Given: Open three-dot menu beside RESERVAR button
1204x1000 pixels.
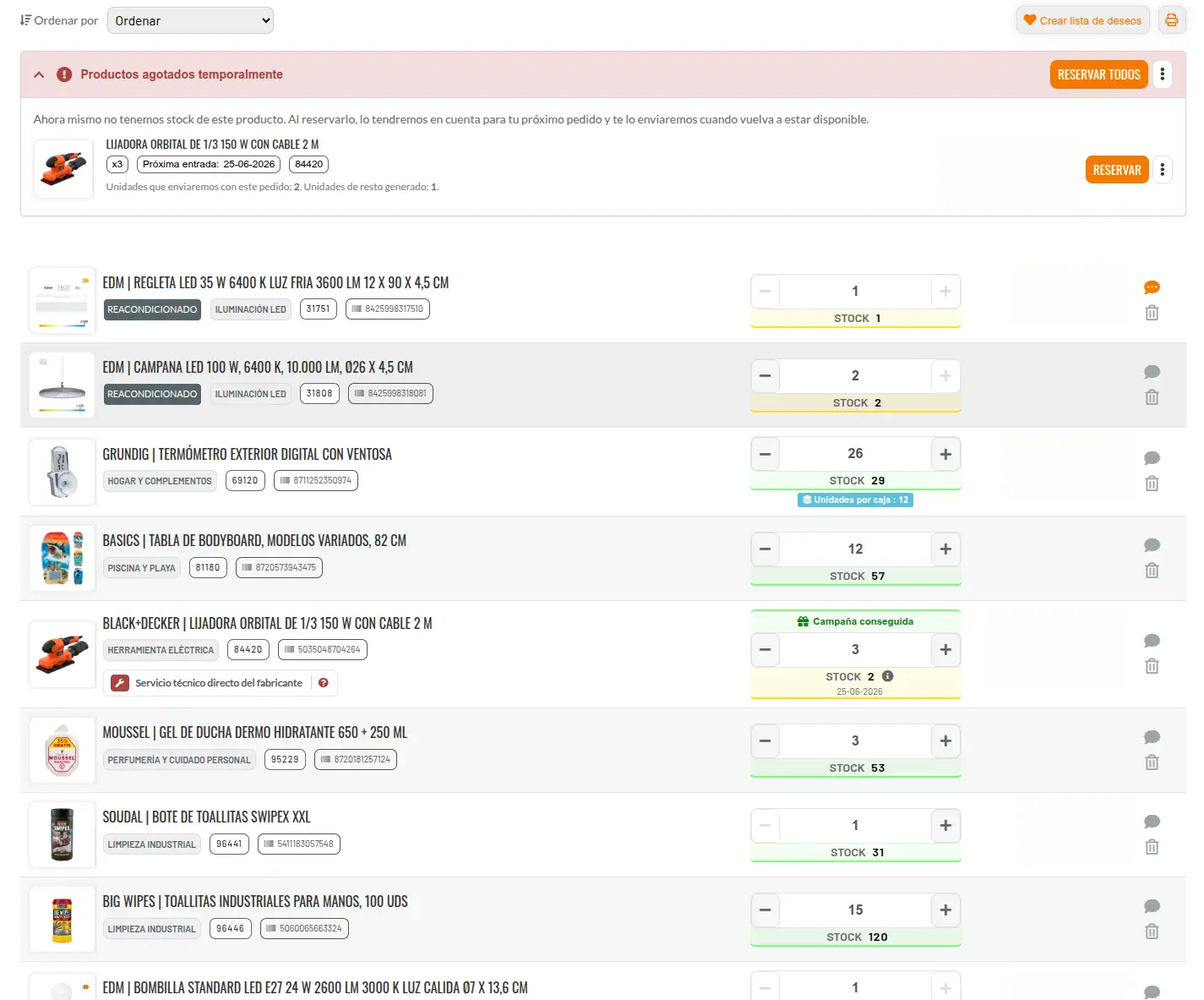Looking at the screenshot, I should click(1163, 170).
